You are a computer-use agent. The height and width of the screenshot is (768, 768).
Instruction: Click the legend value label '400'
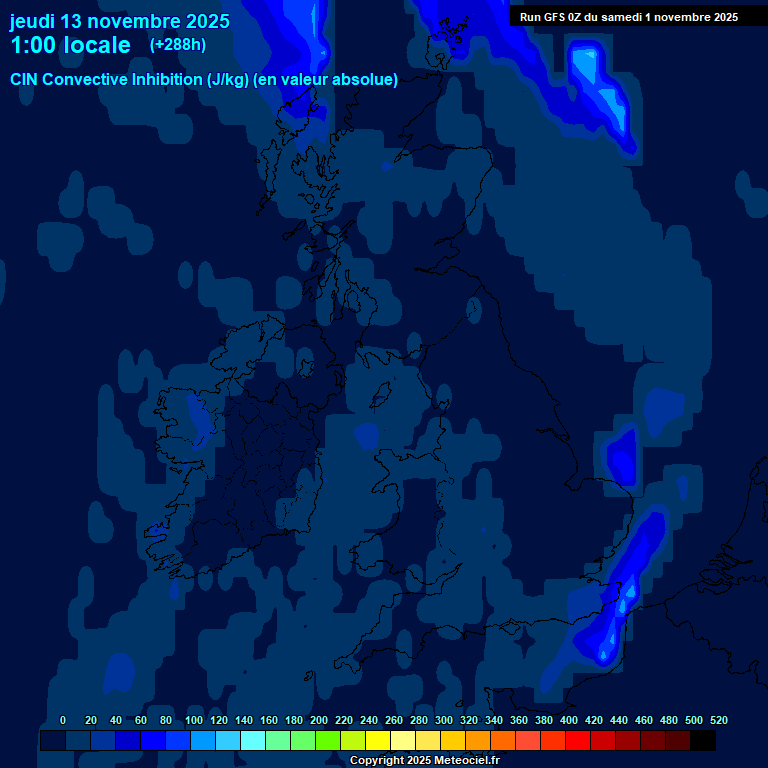569,720
